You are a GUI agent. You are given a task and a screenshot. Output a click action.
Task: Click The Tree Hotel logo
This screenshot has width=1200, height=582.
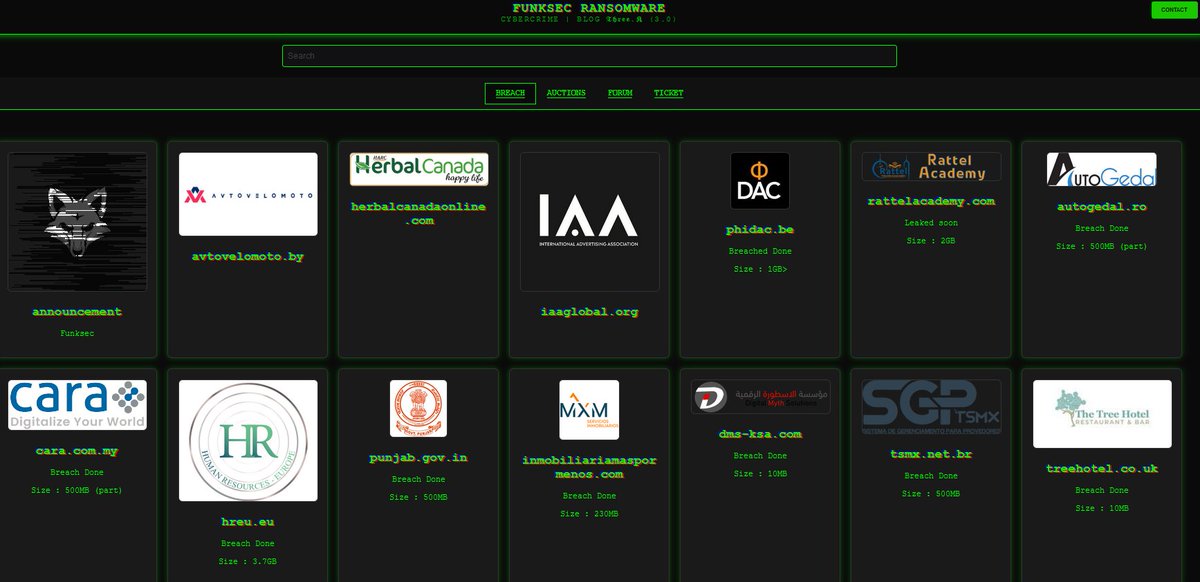tap(1102, 414)
